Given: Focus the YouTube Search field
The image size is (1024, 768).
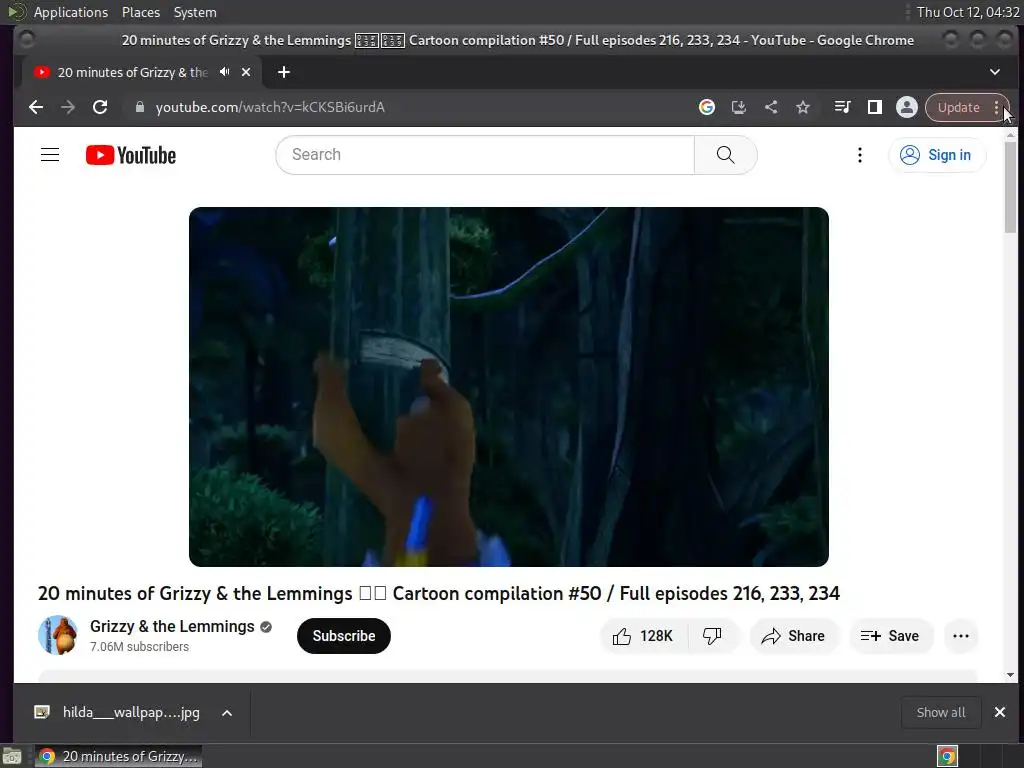Looking at the screenshot, I should [485, 155].
